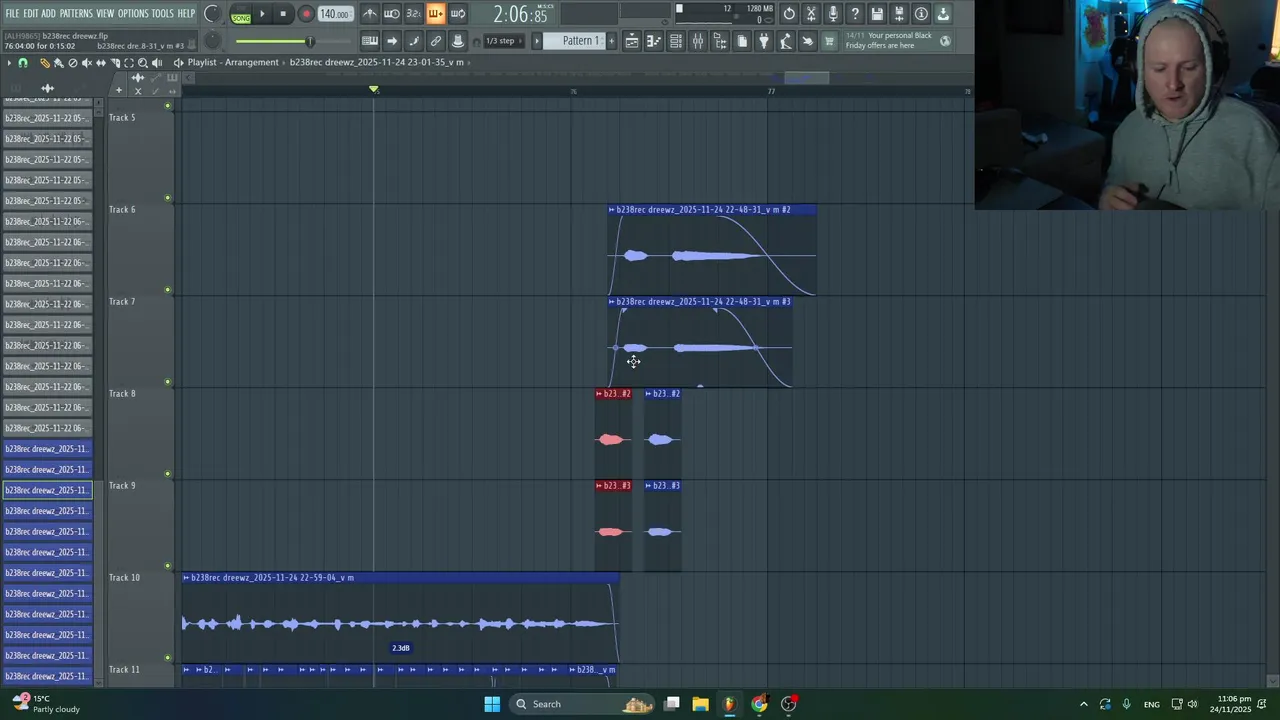Open the plugin picker plug icon
The height and width of the screenshot is (720, 1280).
tap(764, 41)
